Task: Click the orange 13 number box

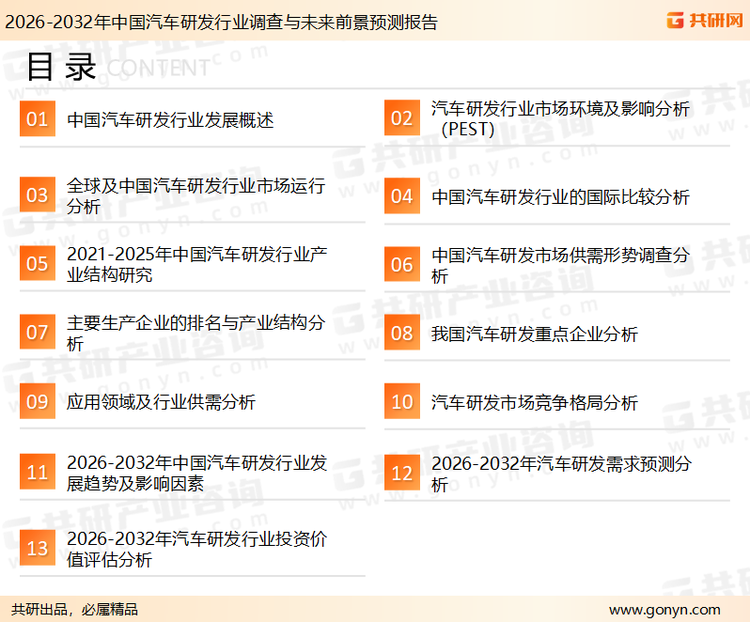Action: pyautogui.click(x=37, y=548)
